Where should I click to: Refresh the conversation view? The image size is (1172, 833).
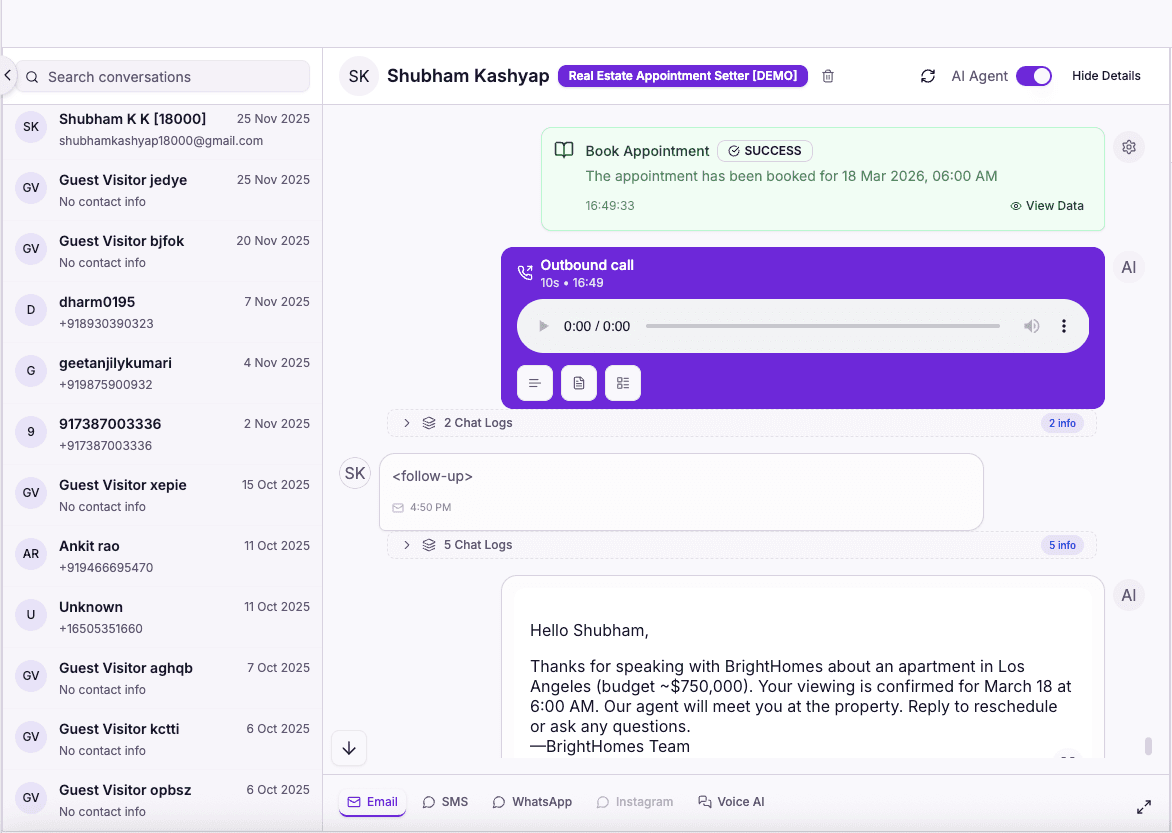(928, 75)
